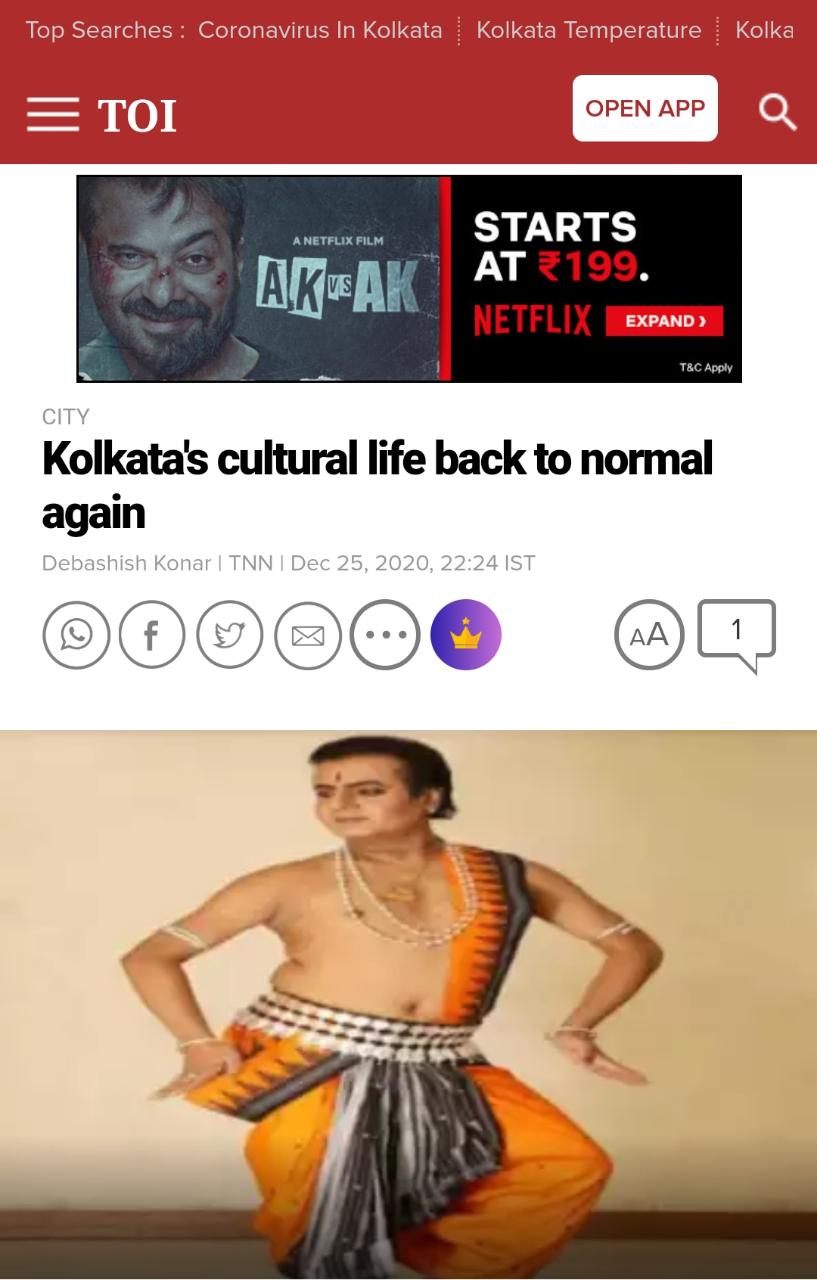The image size is (817, 1280).
Task: Open the AK vs AK Netflix banner
Action: tap(409, 279)
